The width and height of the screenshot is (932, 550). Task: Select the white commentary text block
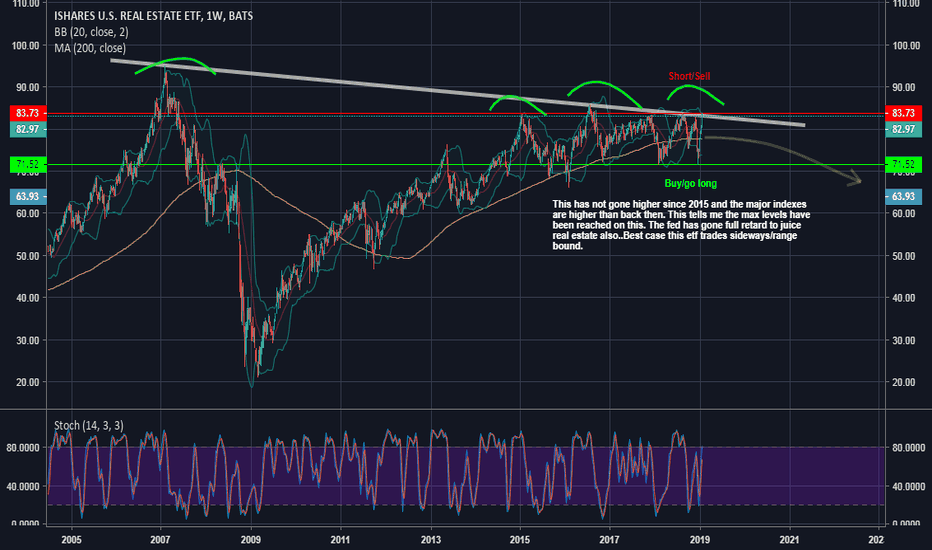click(x=681, y=225)
